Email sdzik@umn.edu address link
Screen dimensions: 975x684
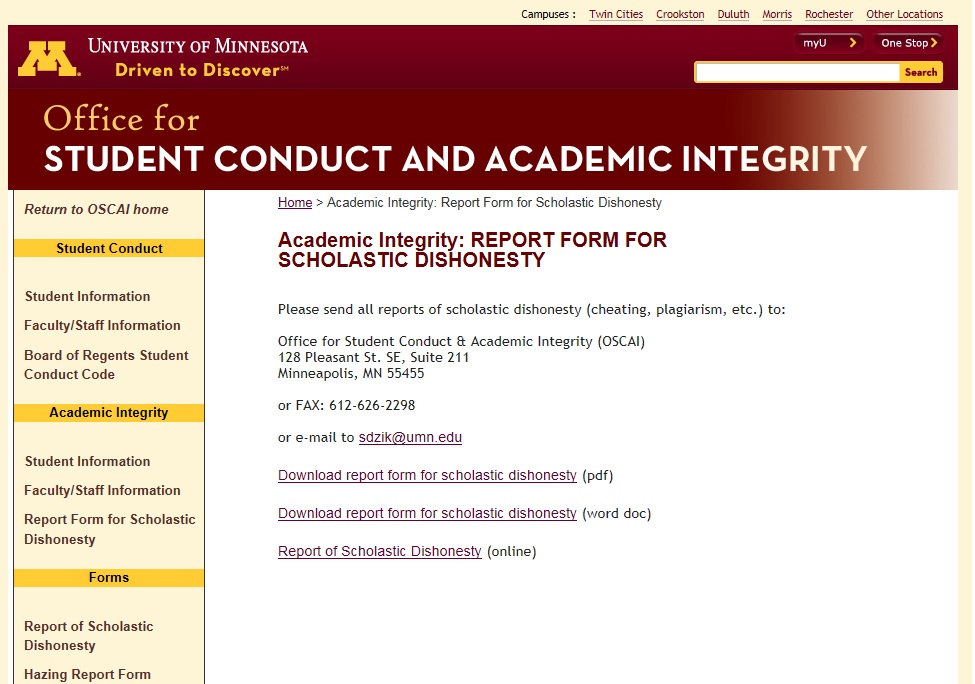click(x=410, y=437)
